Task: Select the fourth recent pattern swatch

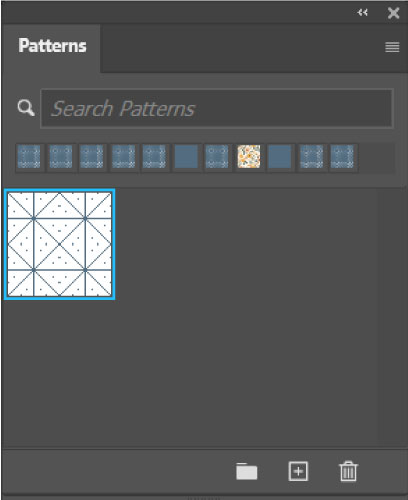Action: (123, 156)
